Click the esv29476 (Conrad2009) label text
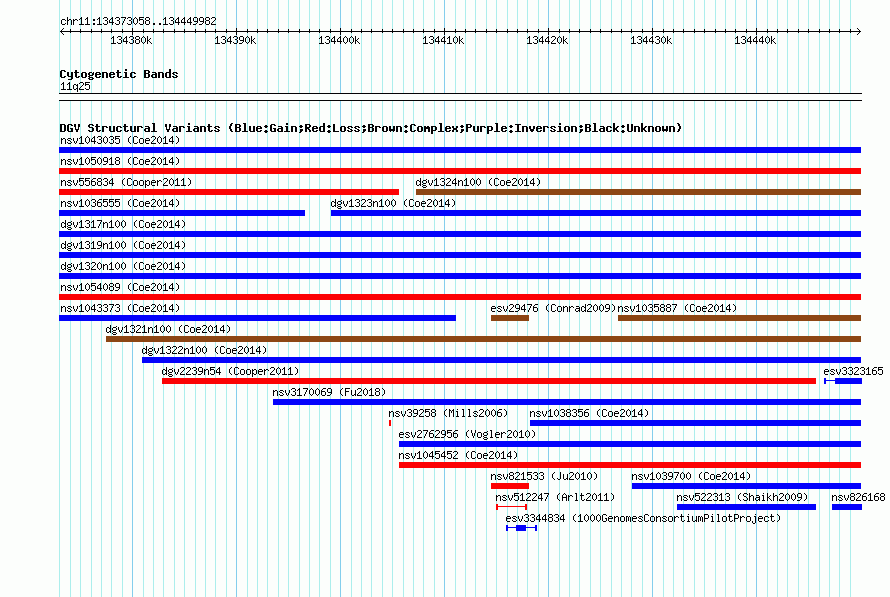The height and width of the screenshot is (597, 890). click(553, 308)
